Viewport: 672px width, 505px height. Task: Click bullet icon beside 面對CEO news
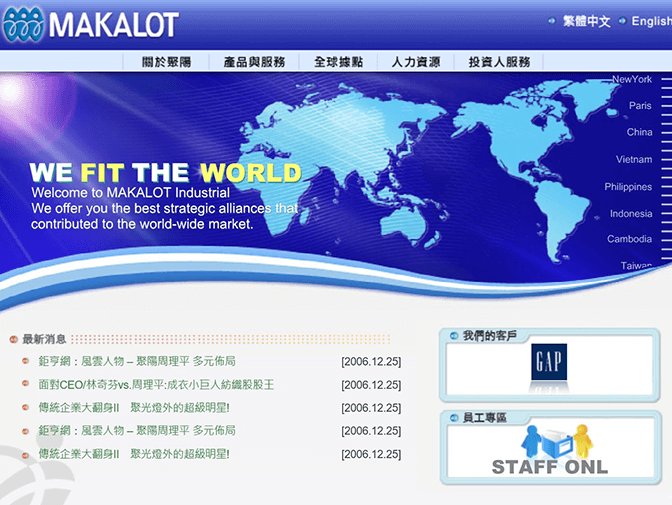pyautogui.click(x=25, y=384)
